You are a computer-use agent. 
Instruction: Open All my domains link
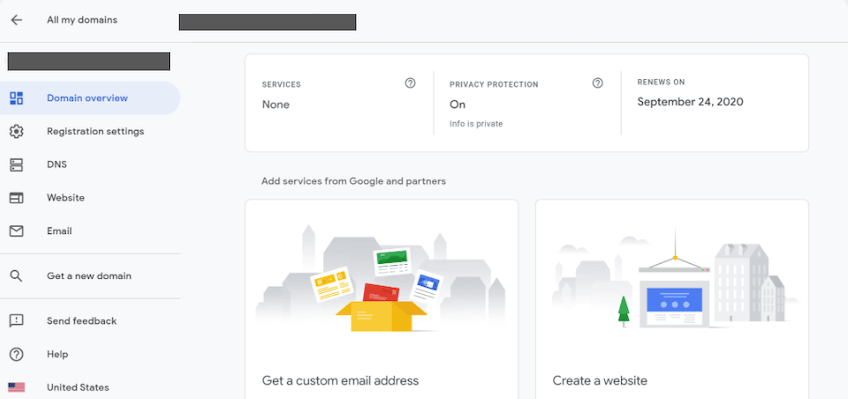82,20
